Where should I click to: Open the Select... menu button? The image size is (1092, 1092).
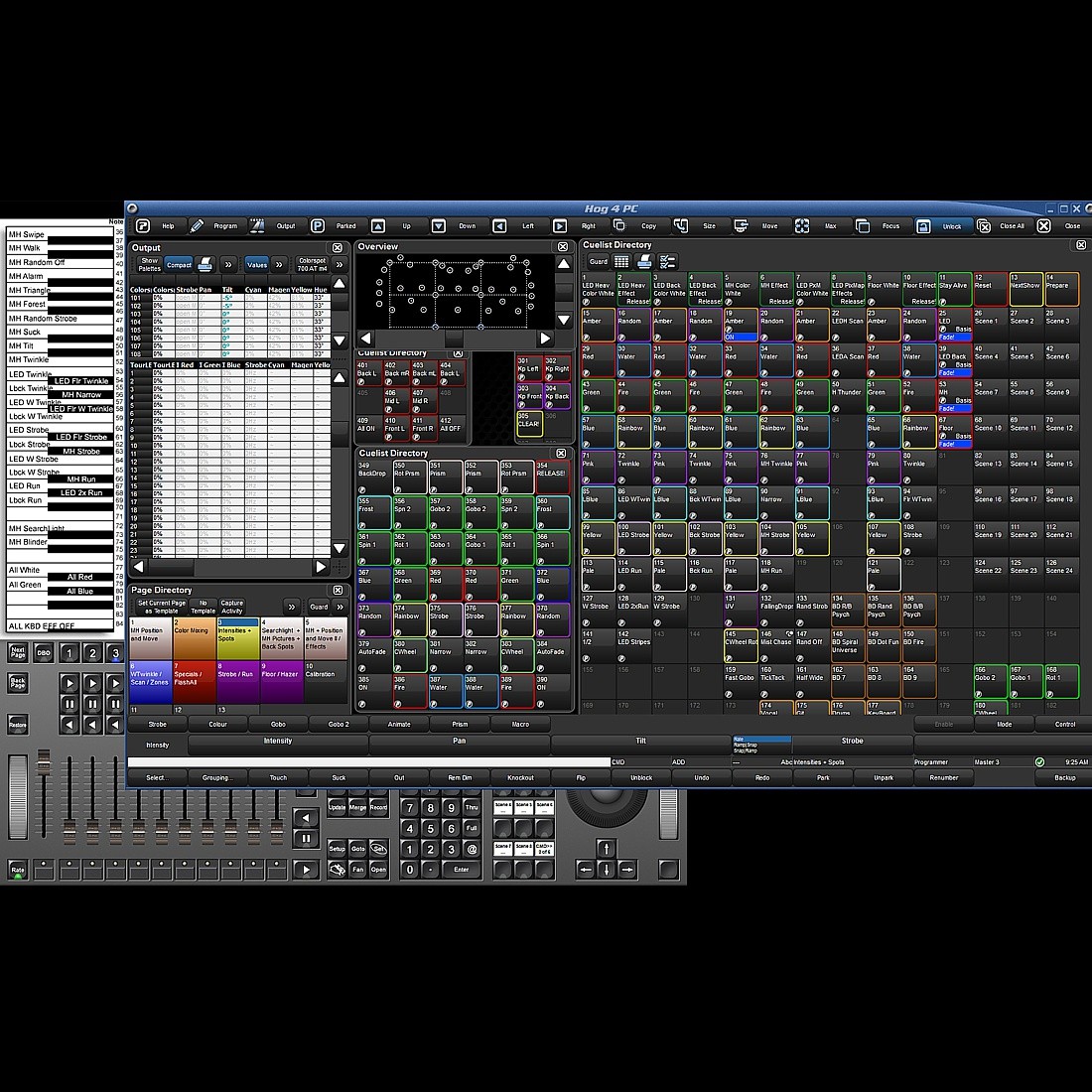(x=158, y=778)
